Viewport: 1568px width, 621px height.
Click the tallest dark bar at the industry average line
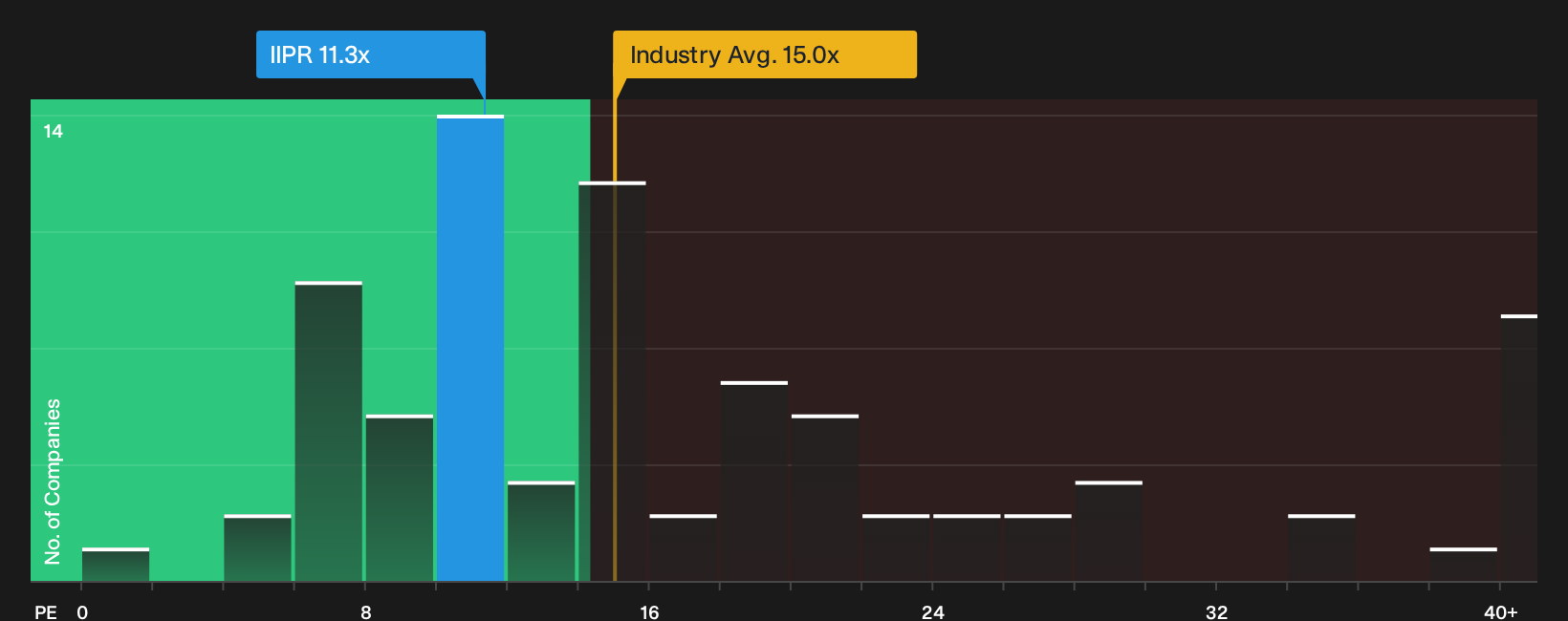[x=612, y=381]
